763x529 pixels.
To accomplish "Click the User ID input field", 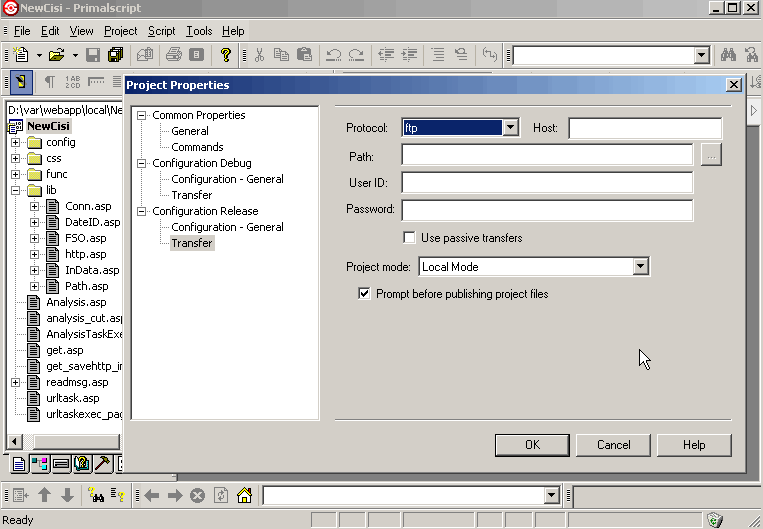I will tap(547, 182).
